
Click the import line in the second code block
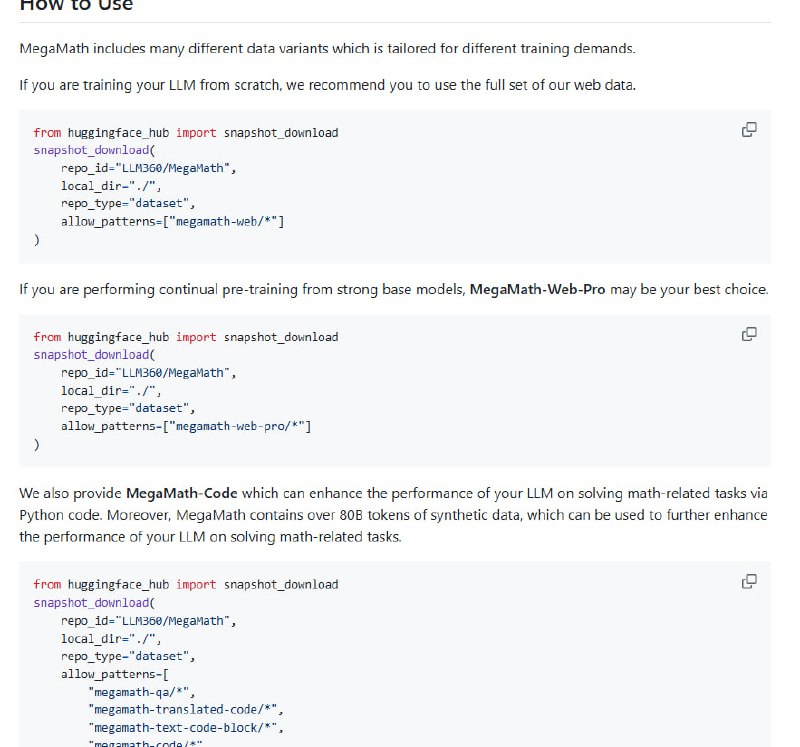click(x=185, y=337)
